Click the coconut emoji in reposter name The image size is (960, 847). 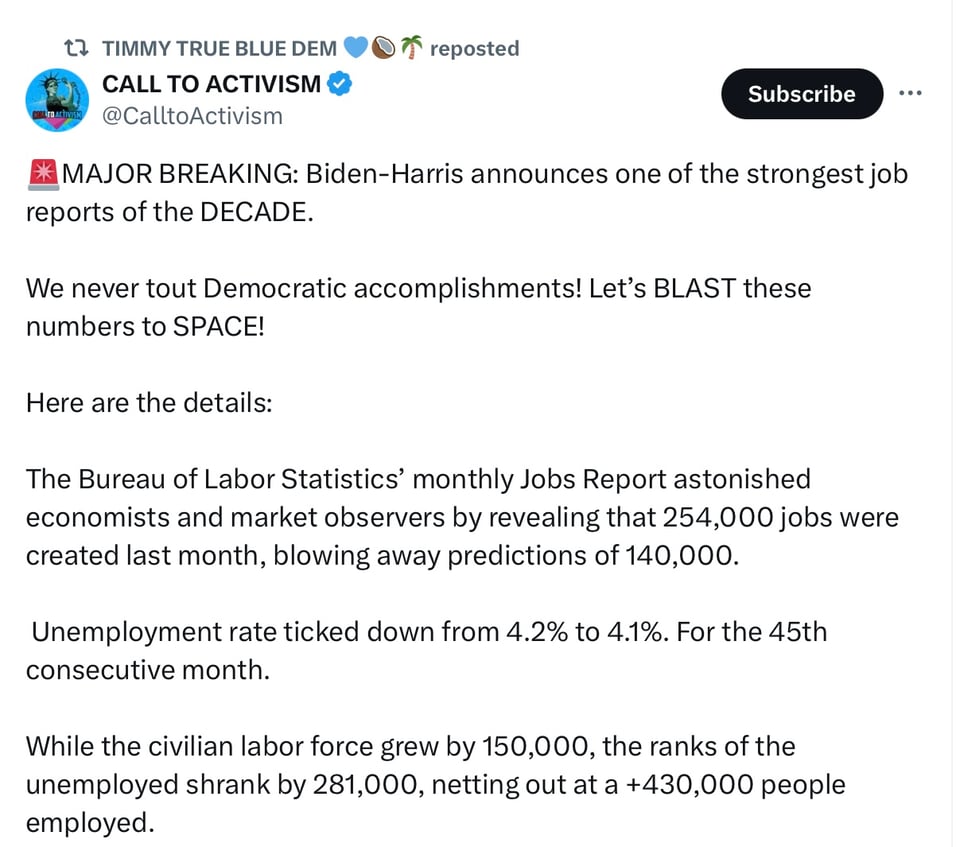[384, 48]
